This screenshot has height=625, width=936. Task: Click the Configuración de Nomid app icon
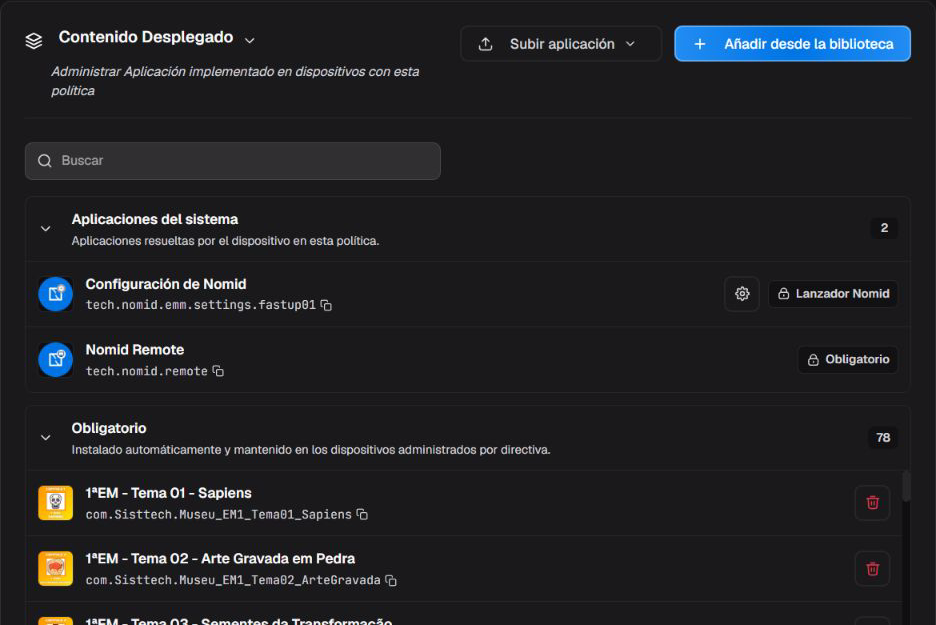[x=56, y=294]
